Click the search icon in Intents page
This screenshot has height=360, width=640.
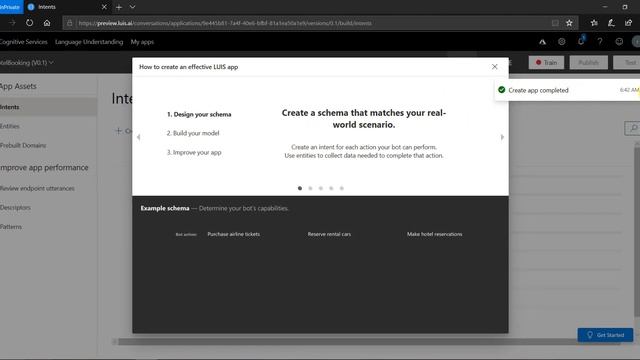633,128
